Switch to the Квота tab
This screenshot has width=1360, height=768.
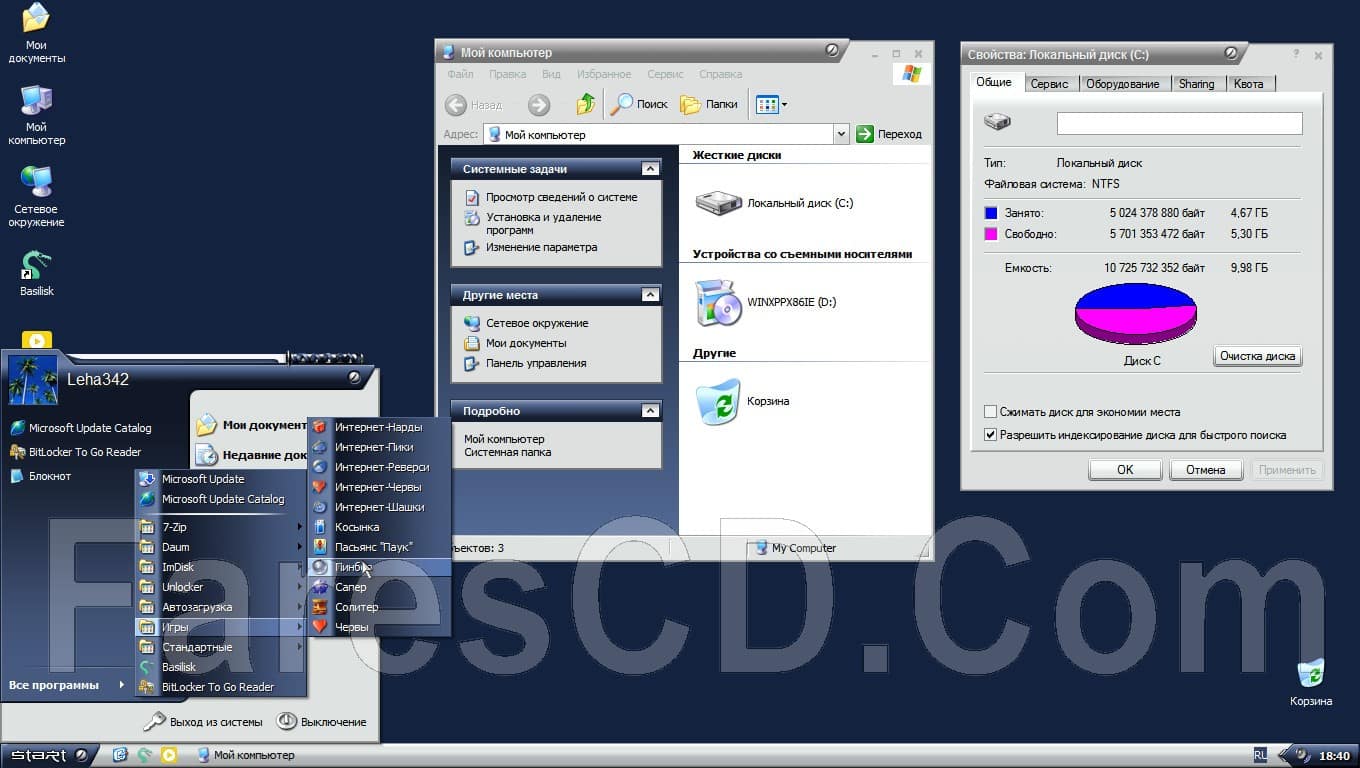click(x=1248, y=84)
